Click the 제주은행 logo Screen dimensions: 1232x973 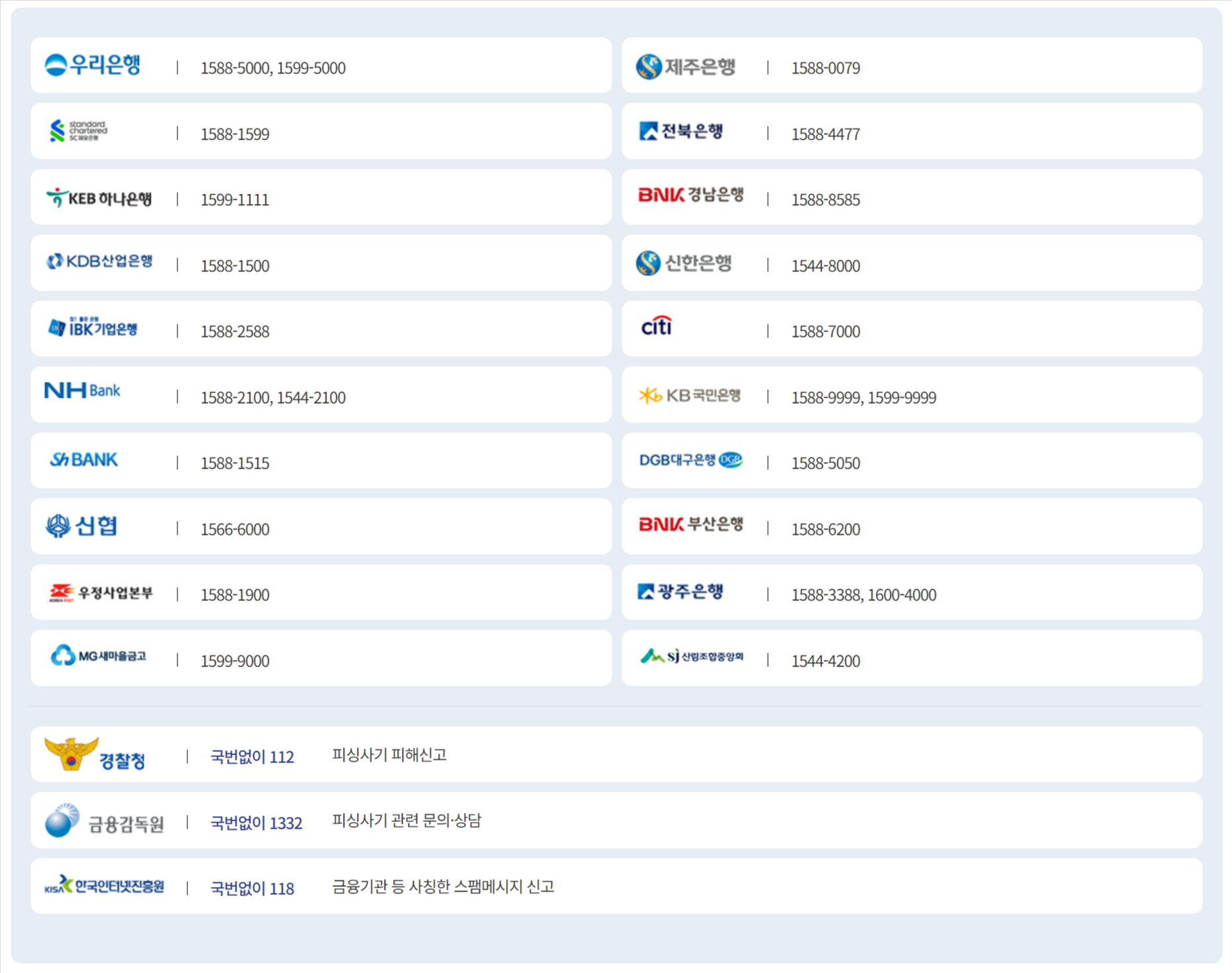click(x=685, y=67)
